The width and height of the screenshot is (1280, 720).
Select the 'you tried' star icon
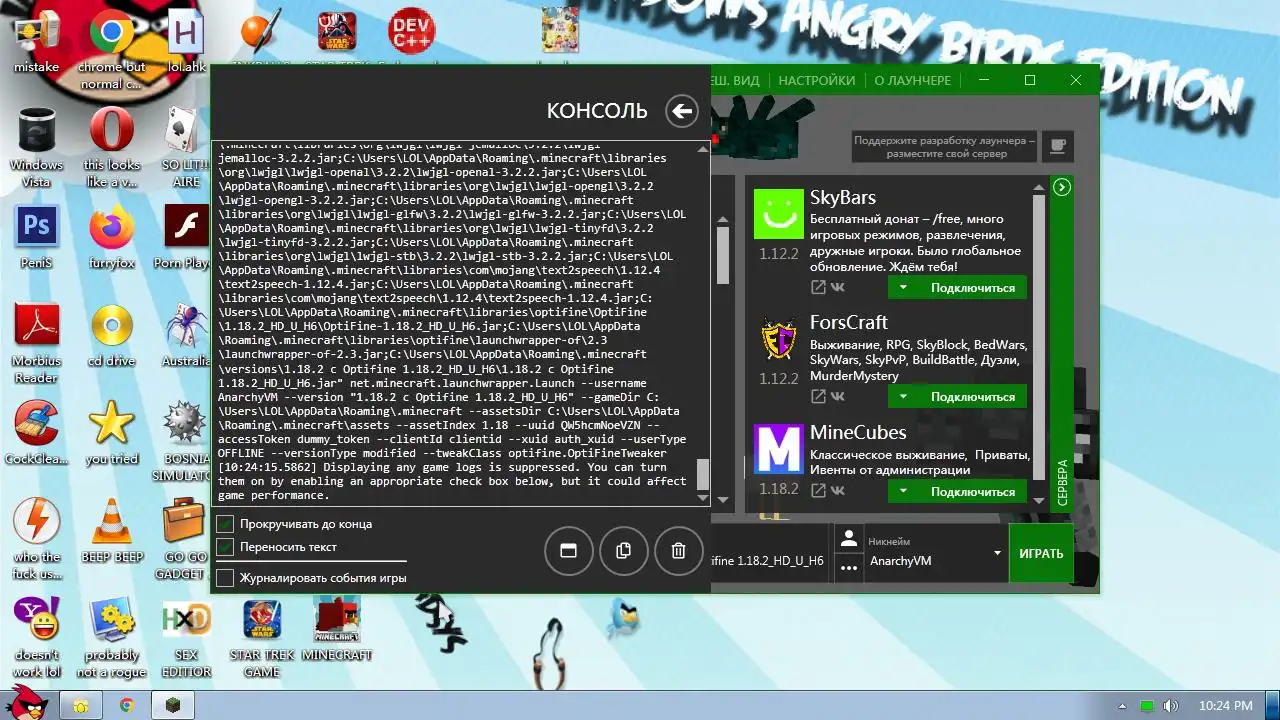[x=112, y=433]
